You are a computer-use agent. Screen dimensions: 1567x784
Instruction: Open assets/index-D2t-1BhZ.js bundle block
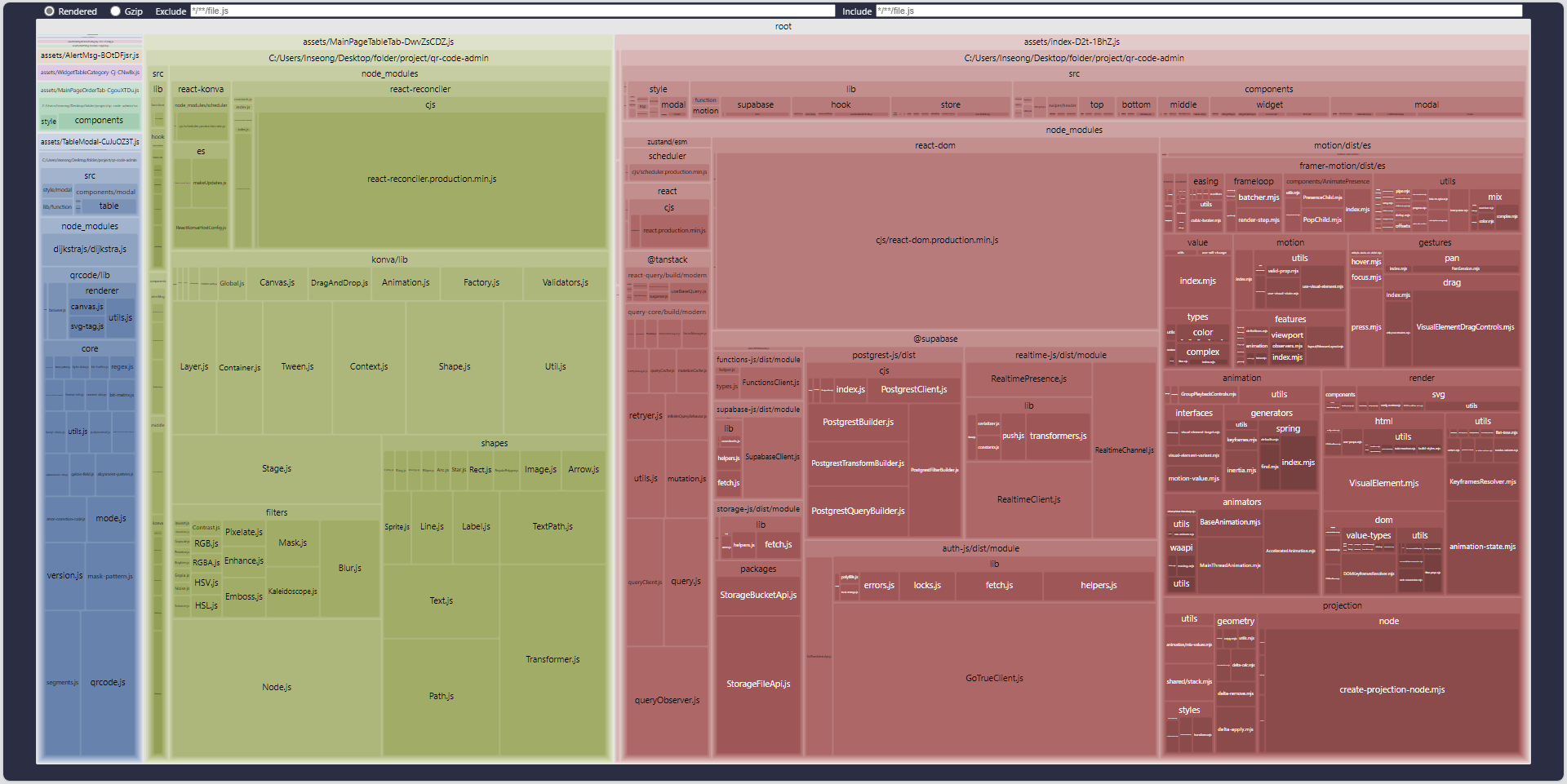click(x=1072, y=42)
